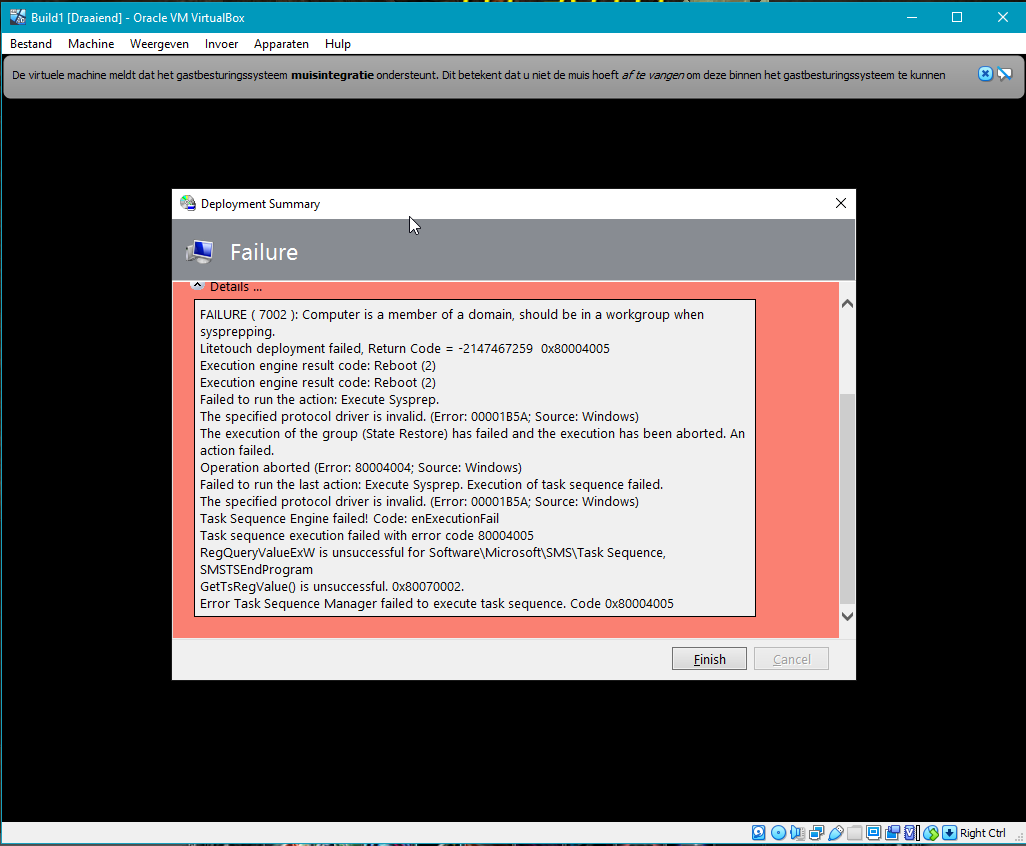Click the 'Litetouch deployment failed' line
The width and height of the screenshot is (1026, 846).
(404, 349)
